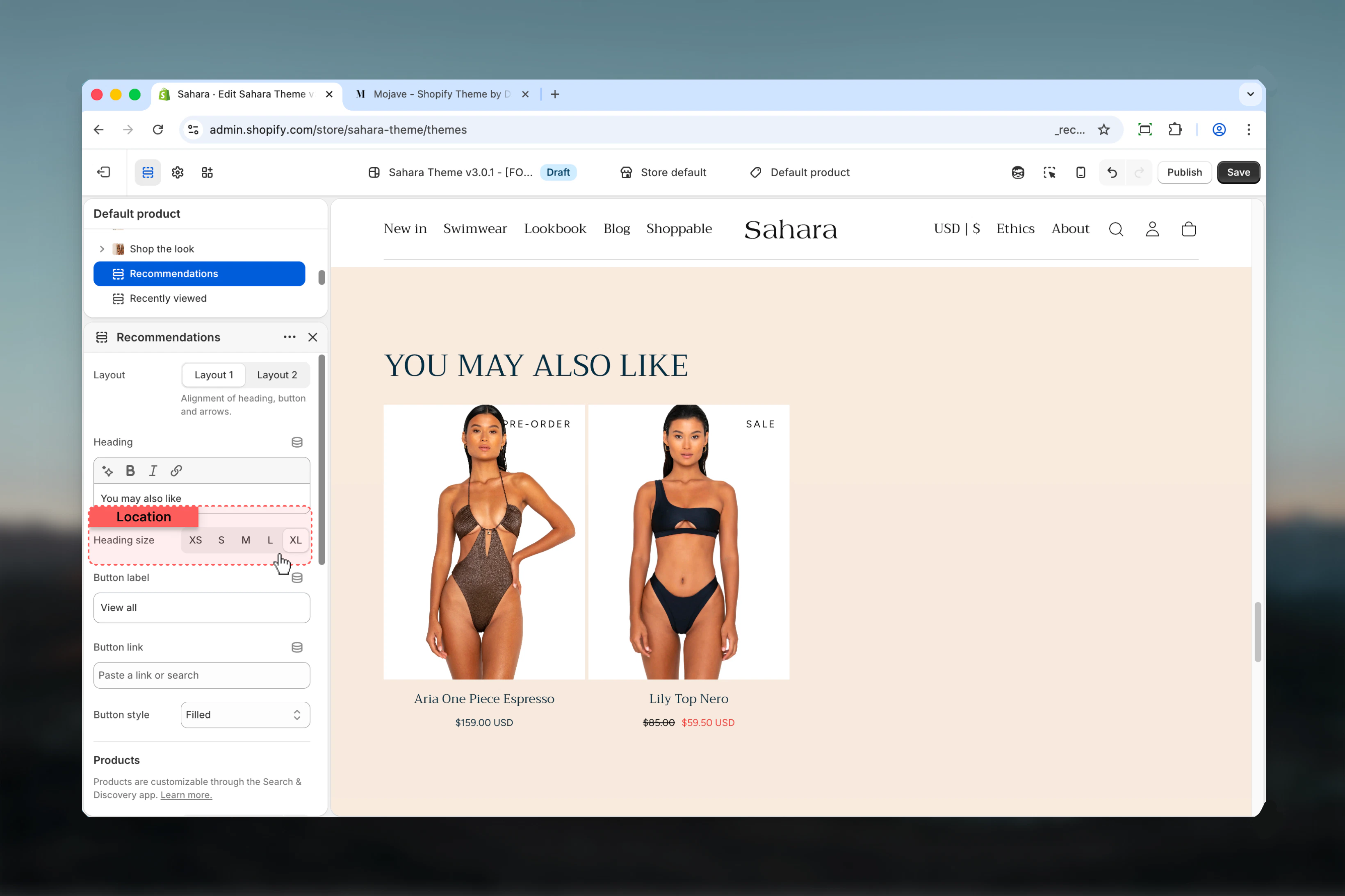Screen dimensions: 1345x896
Task: Open the three-dot menu for Recommendations
Action: 289,337
